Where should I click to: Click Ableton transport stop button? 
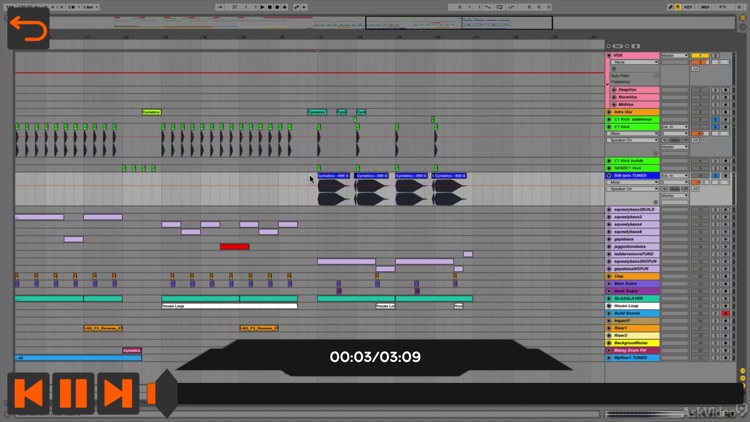[x=270, y=7]
